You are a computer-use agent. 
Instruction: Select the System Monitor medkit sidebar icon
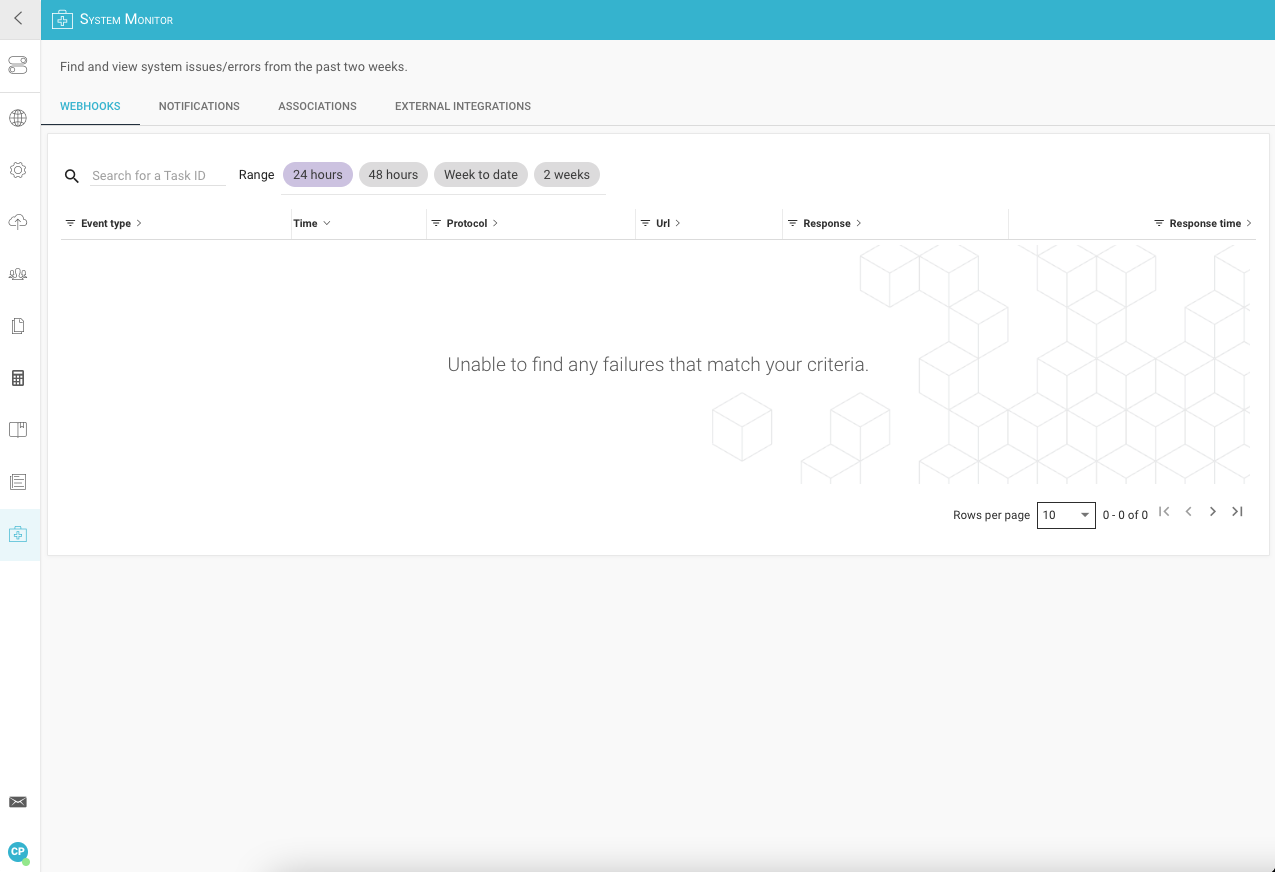pos(18,534)
